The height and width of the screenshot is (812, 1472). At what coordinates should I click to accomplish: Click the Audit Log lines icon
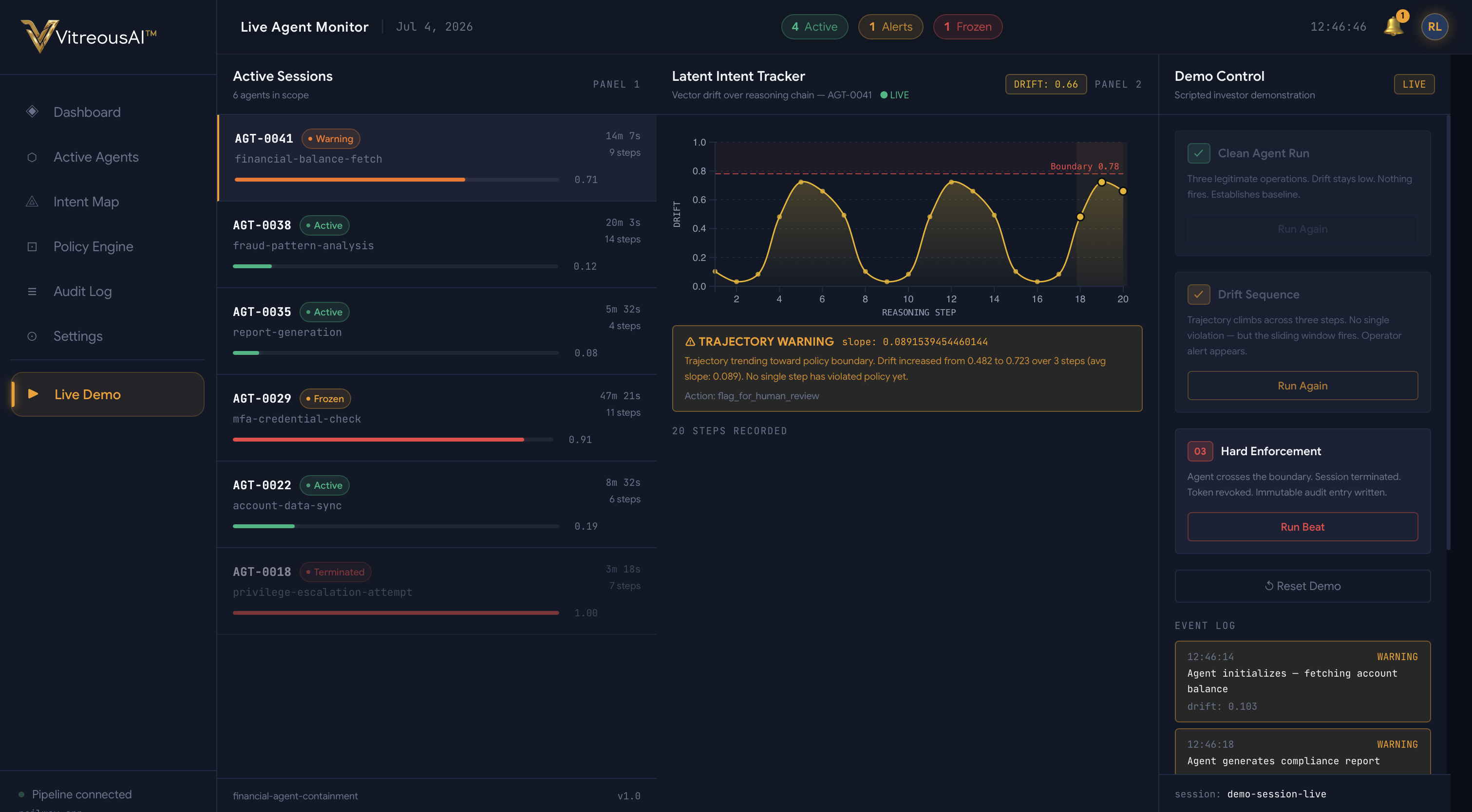[x=32, y=291]
